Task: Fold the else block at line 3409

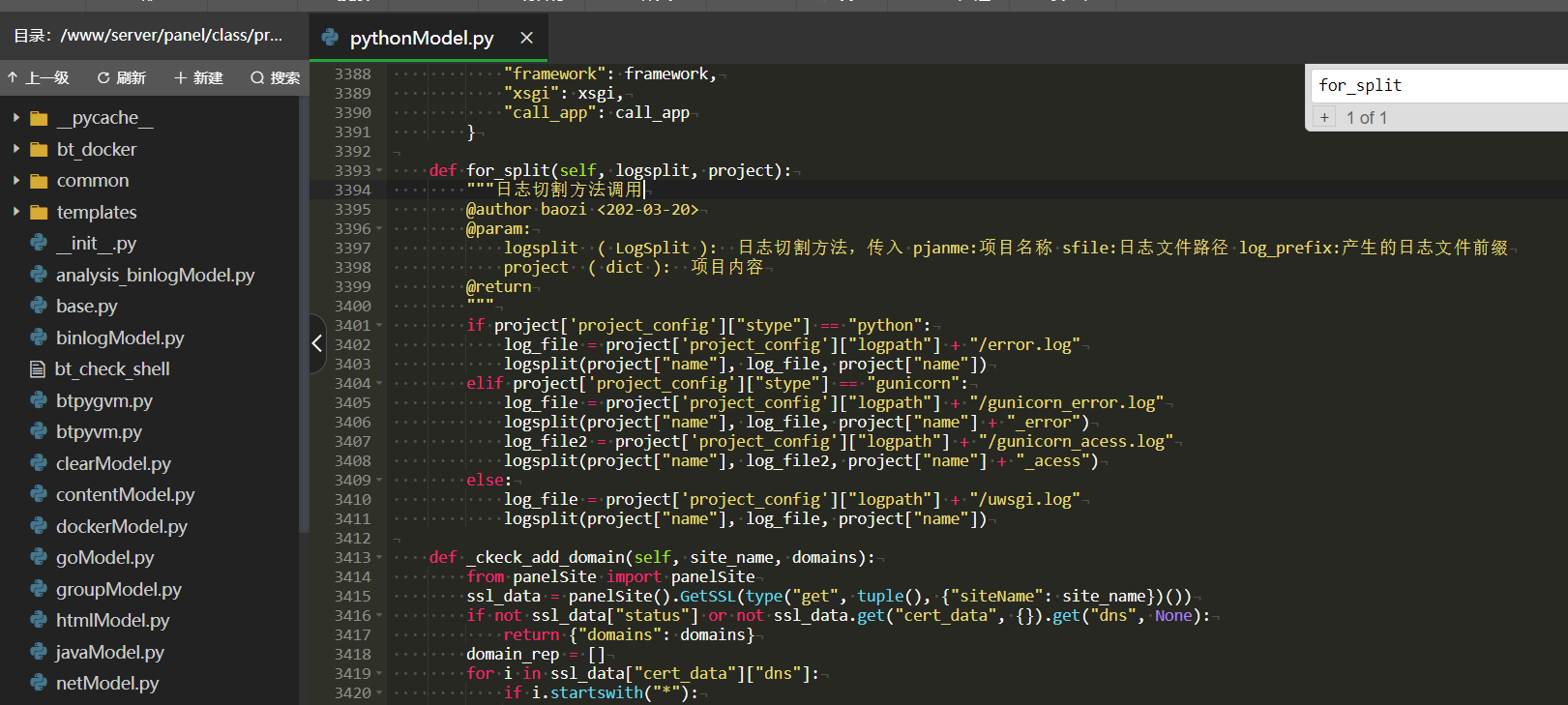Action: 379,481
